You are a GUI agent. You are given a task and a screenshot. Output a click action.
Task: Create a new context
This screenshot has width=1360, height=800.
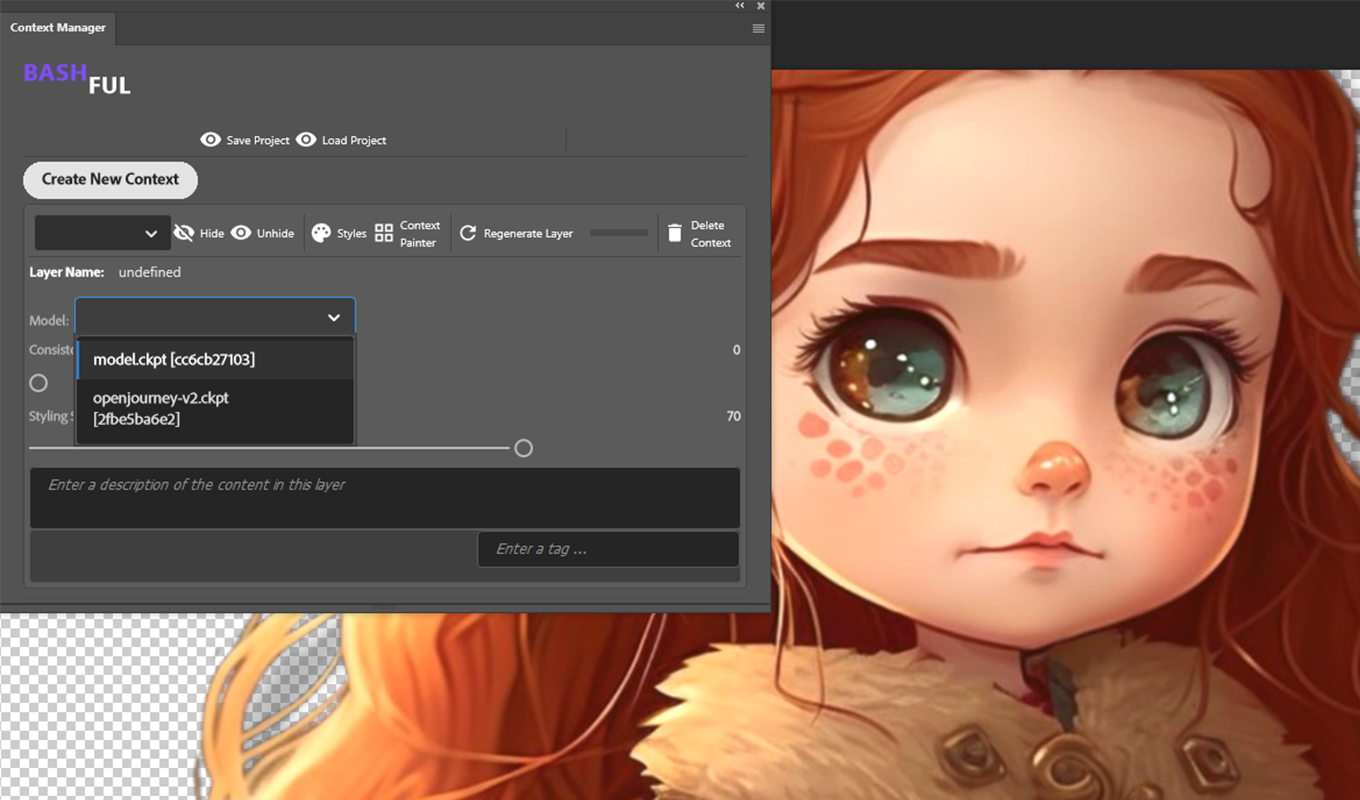pos(110,180)
